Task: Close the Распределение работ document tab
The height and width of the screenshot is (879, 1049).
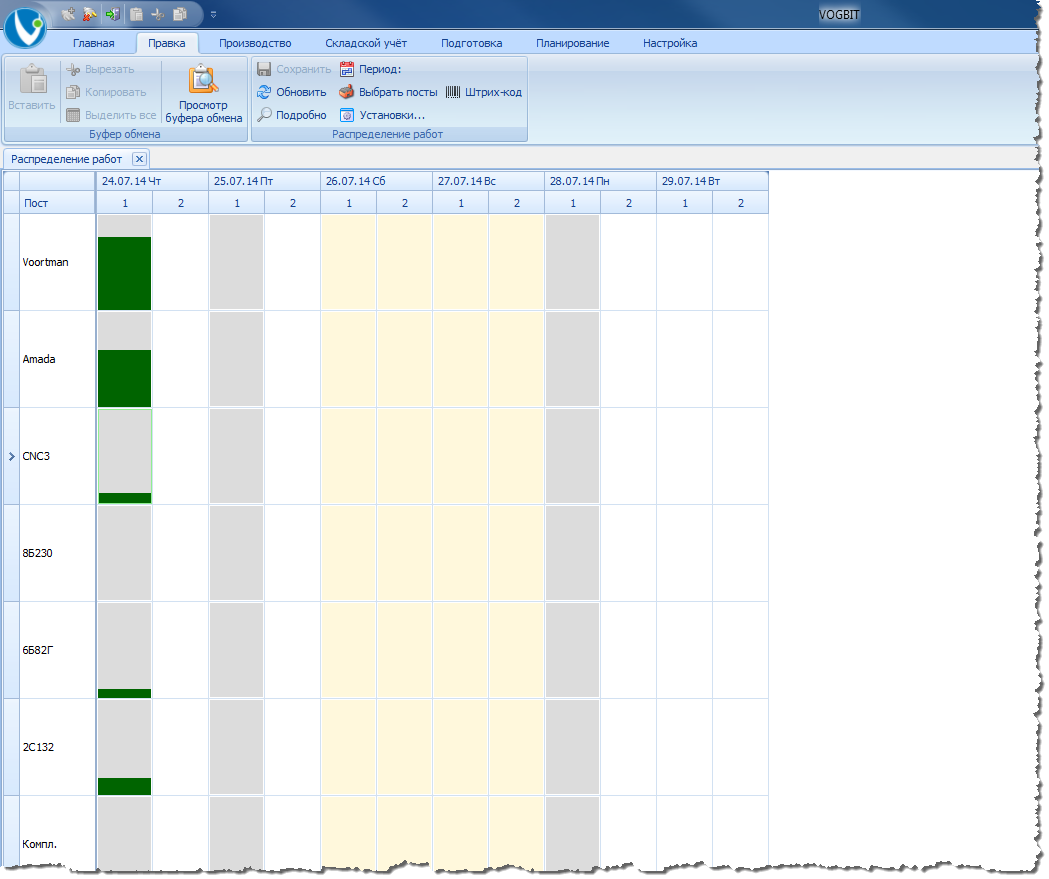Action: (x=139, y=159)
